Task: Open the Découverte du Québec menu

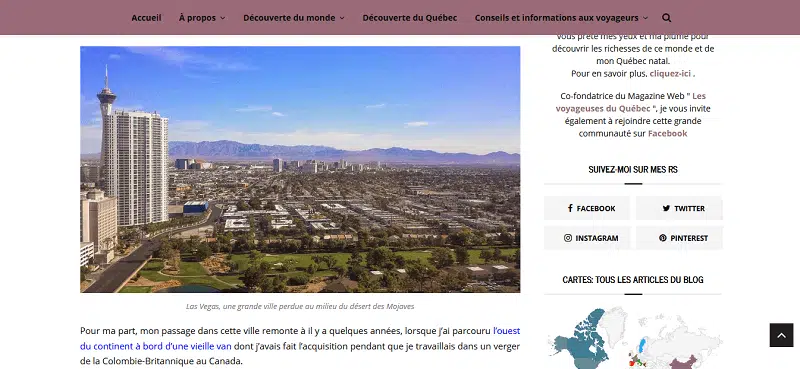Action: (x=410, y=18)
